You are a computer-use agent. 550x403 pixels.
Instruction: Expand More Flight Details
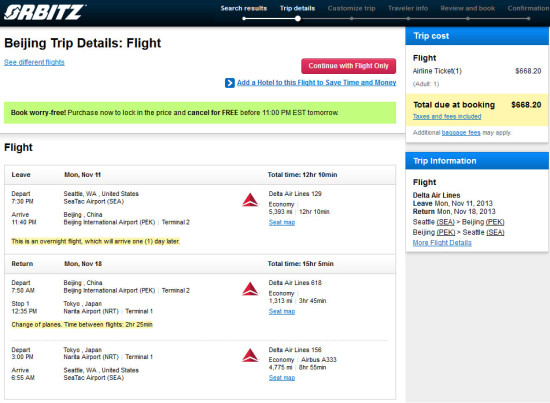(442, 243)
